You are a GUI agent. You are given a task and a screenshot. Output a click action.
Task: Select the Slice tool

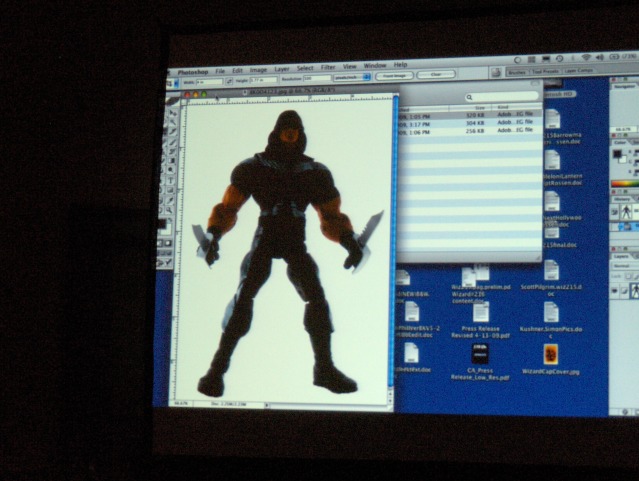point(173,131)
